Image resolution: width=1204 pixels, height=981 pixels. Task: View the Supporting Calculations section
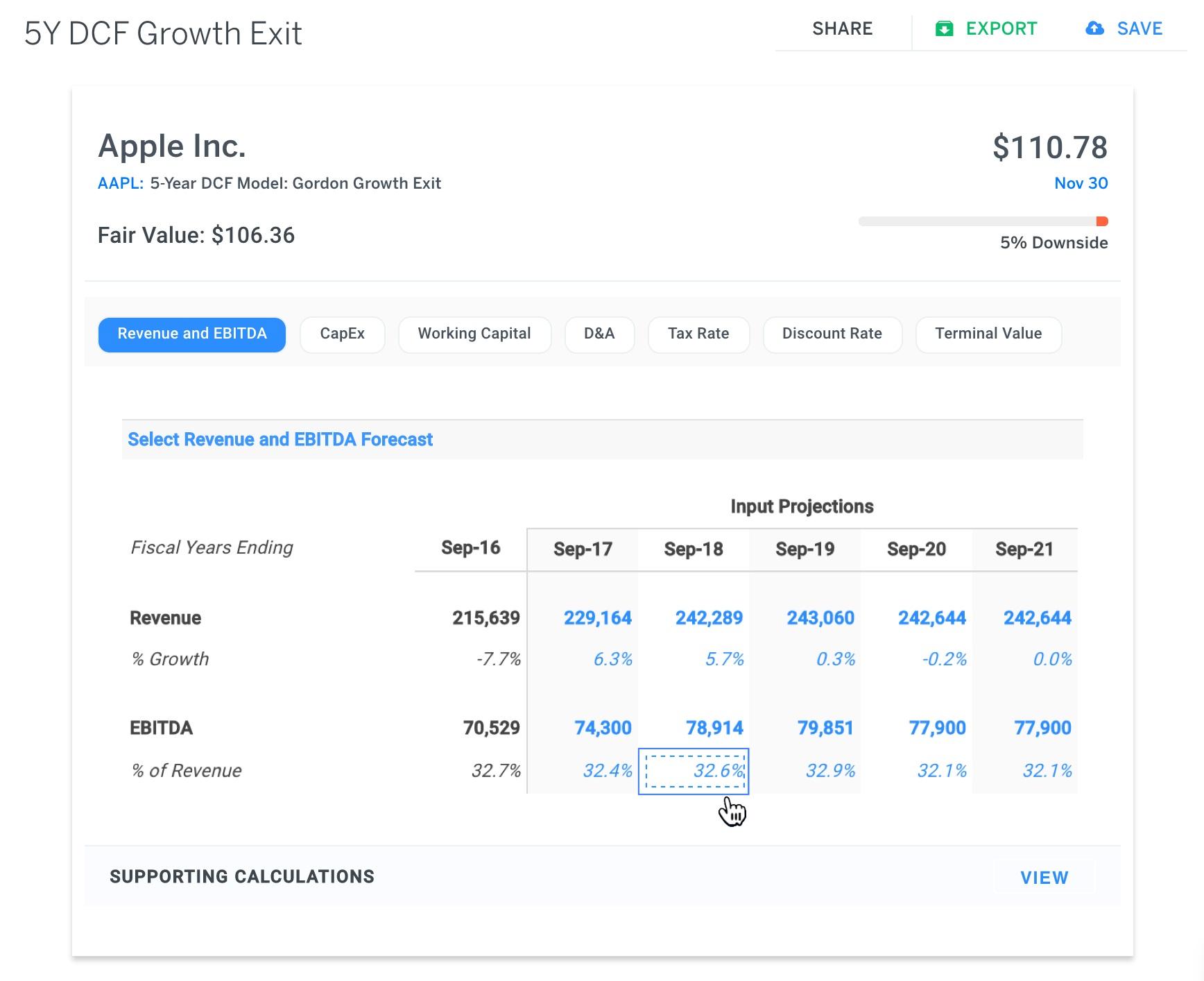pos(1044,878)
